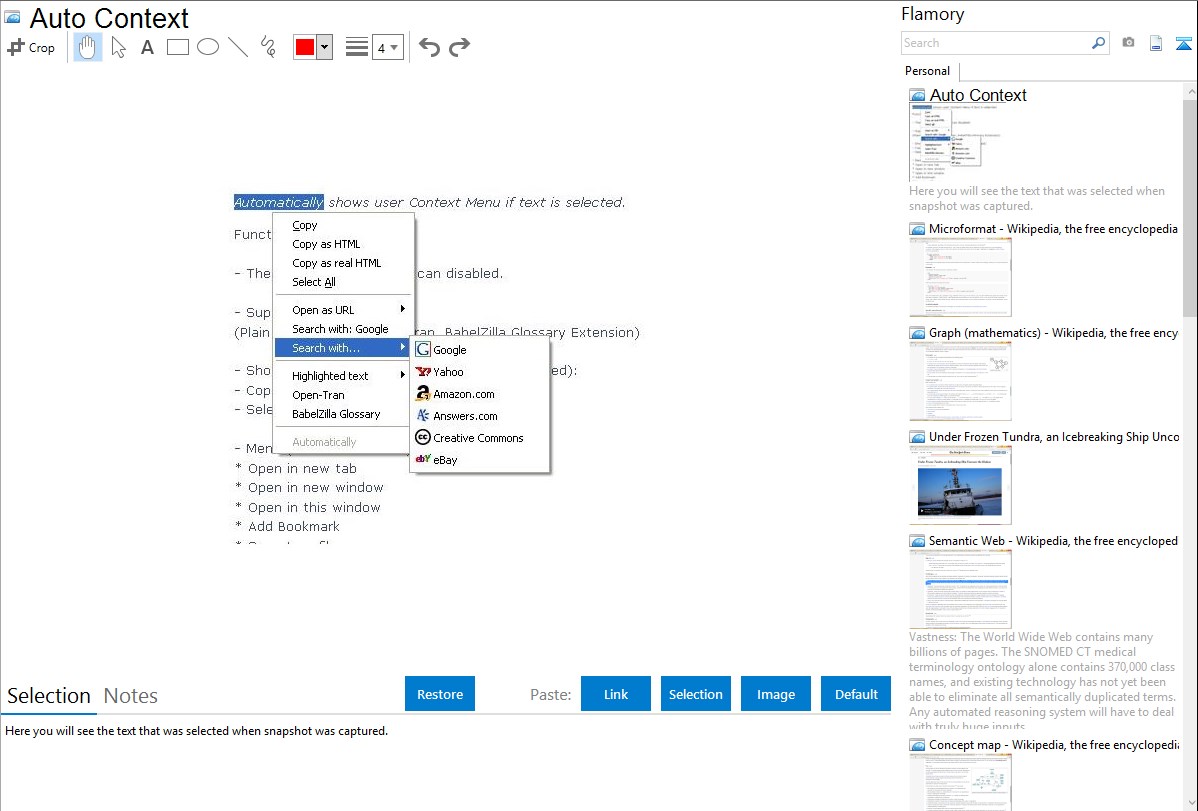Choose Copy as real HTML entry
The height and width of the screenshot is (811, 1198).
click(343, 263)
